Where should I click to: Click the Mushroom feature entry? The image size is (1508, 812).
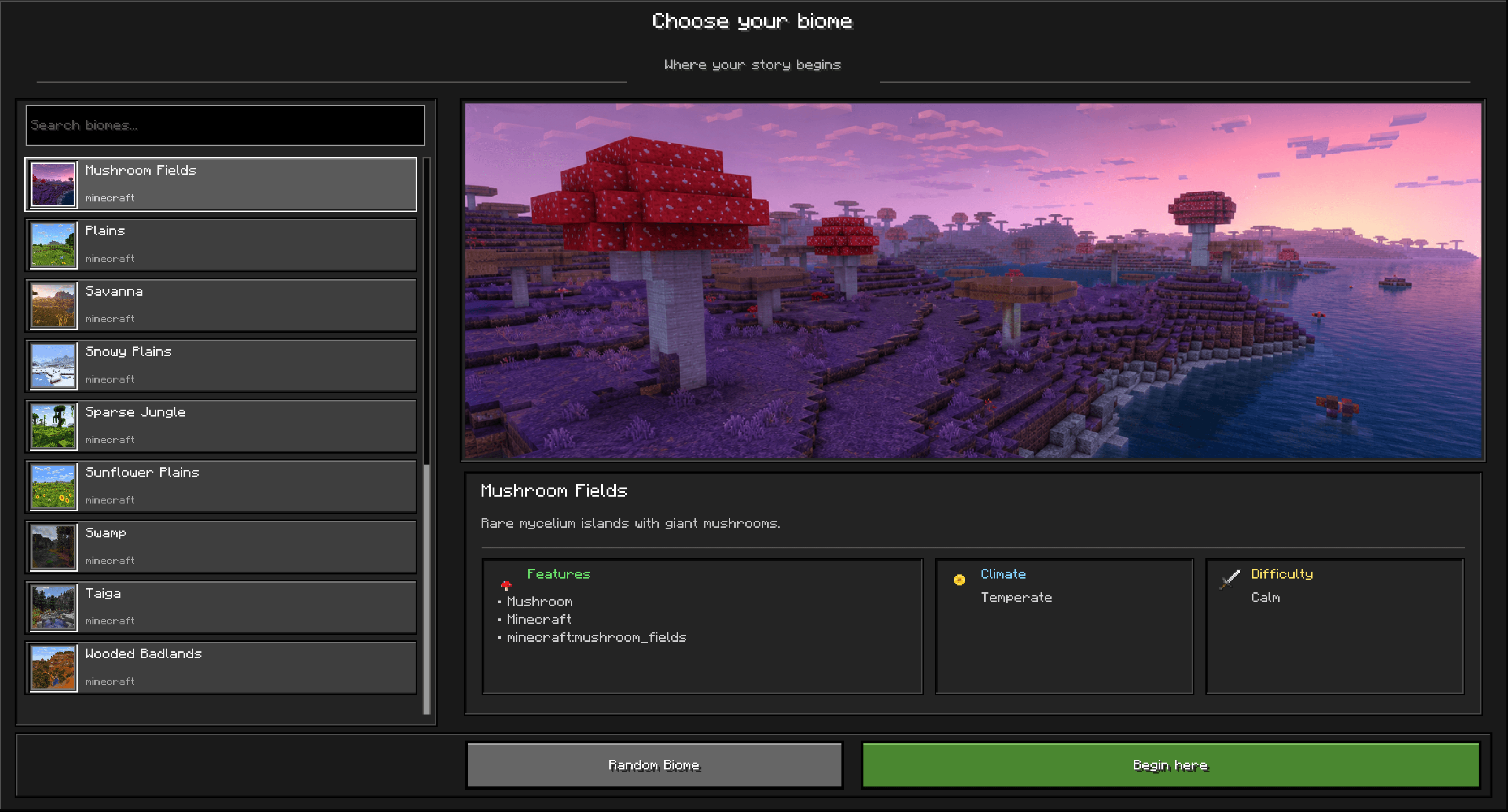(x=540, y=602)
